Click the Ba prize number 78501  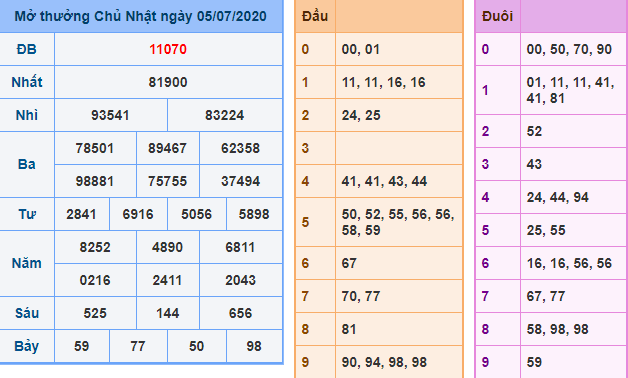pos(95,148)
